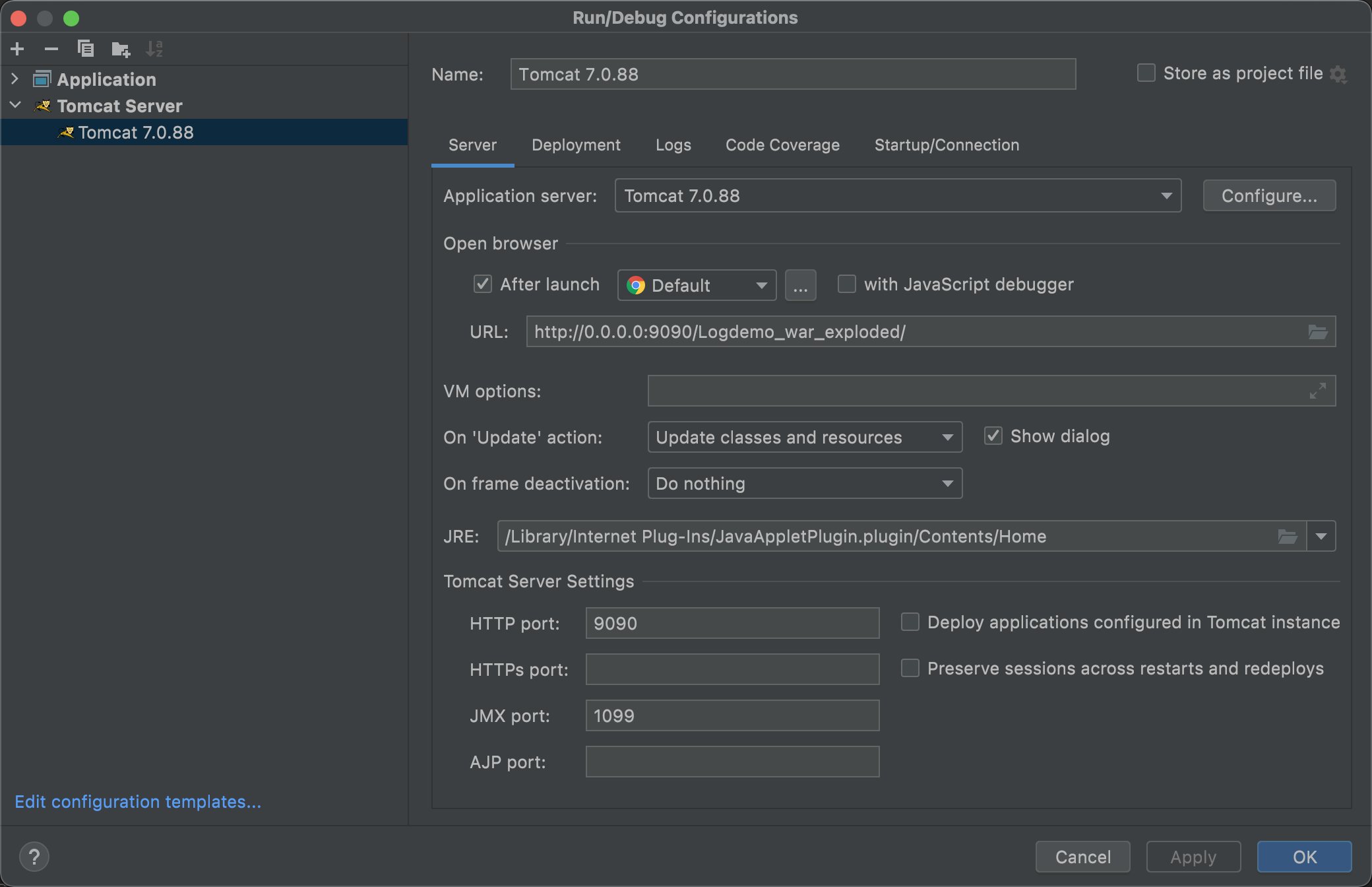Click the HTTP port field
This screenshot has width=1372, height=887.
tap(732, 623)
